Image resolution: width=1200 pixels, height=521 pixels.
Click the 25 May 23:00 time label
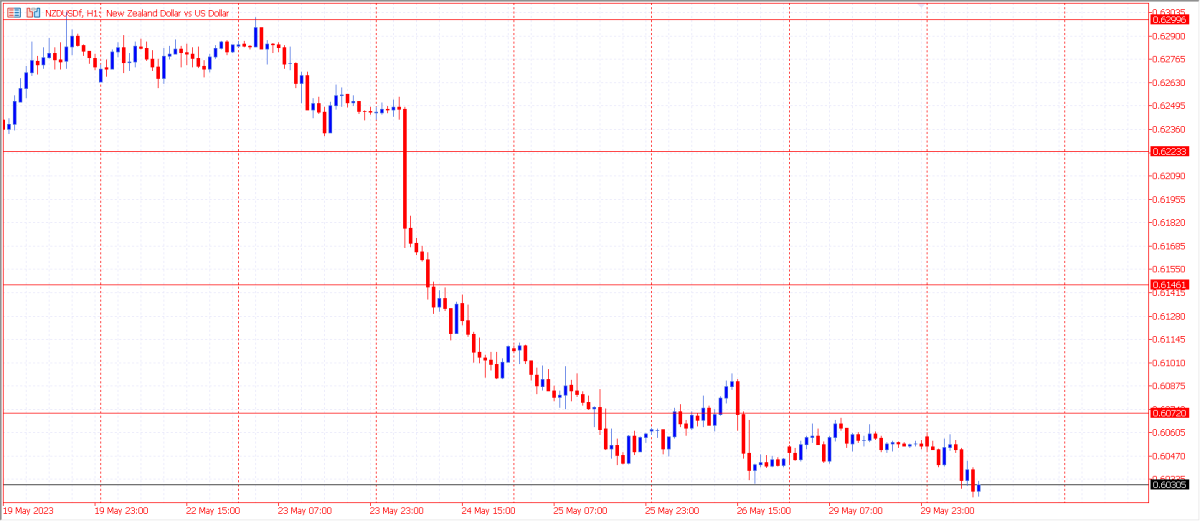[x=673, y=511]
